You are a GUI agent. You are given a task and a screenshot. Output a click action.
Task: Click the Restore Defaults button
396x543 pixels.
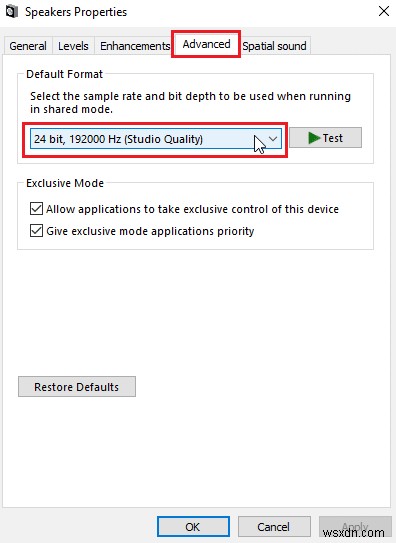click(77, 386)
